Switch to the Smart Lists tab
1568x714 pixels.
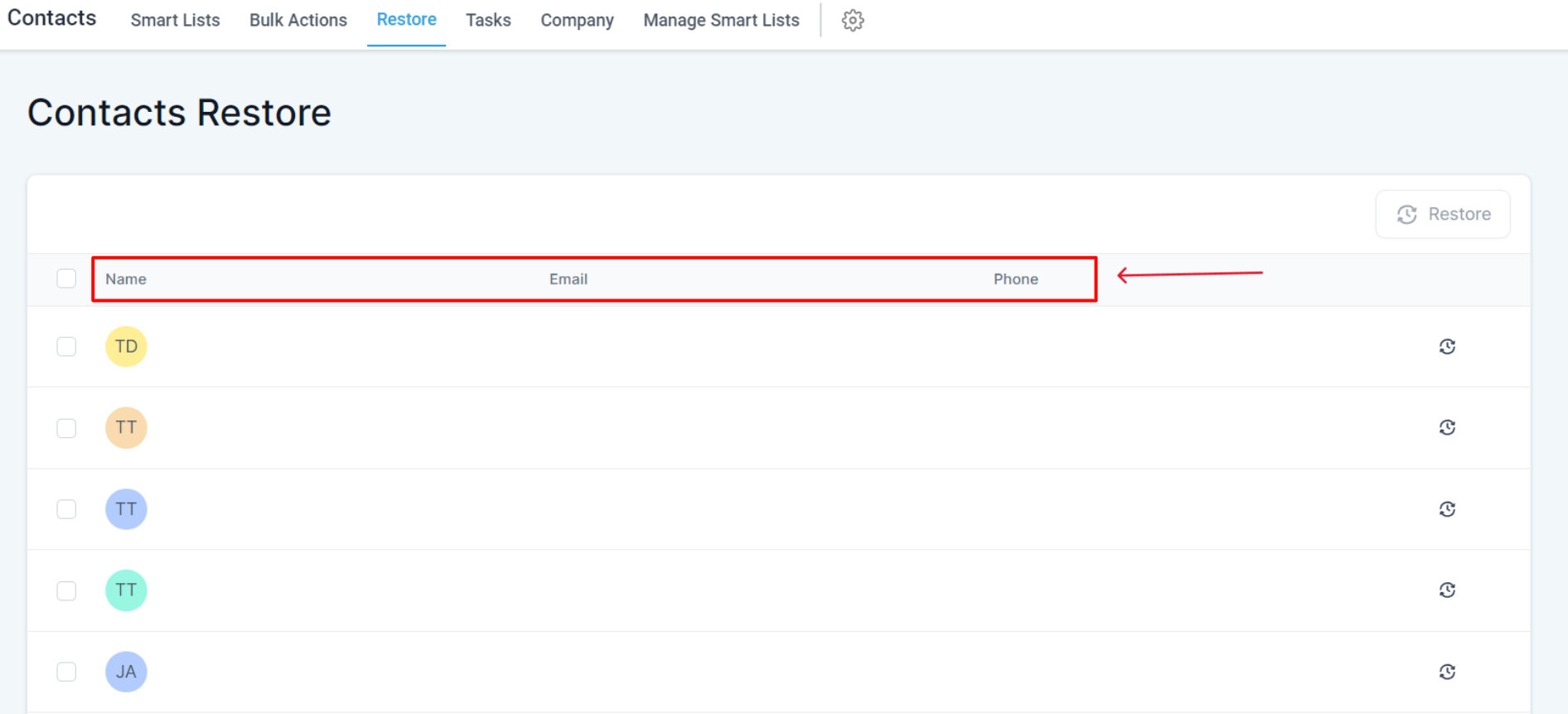tap(175, 21)
